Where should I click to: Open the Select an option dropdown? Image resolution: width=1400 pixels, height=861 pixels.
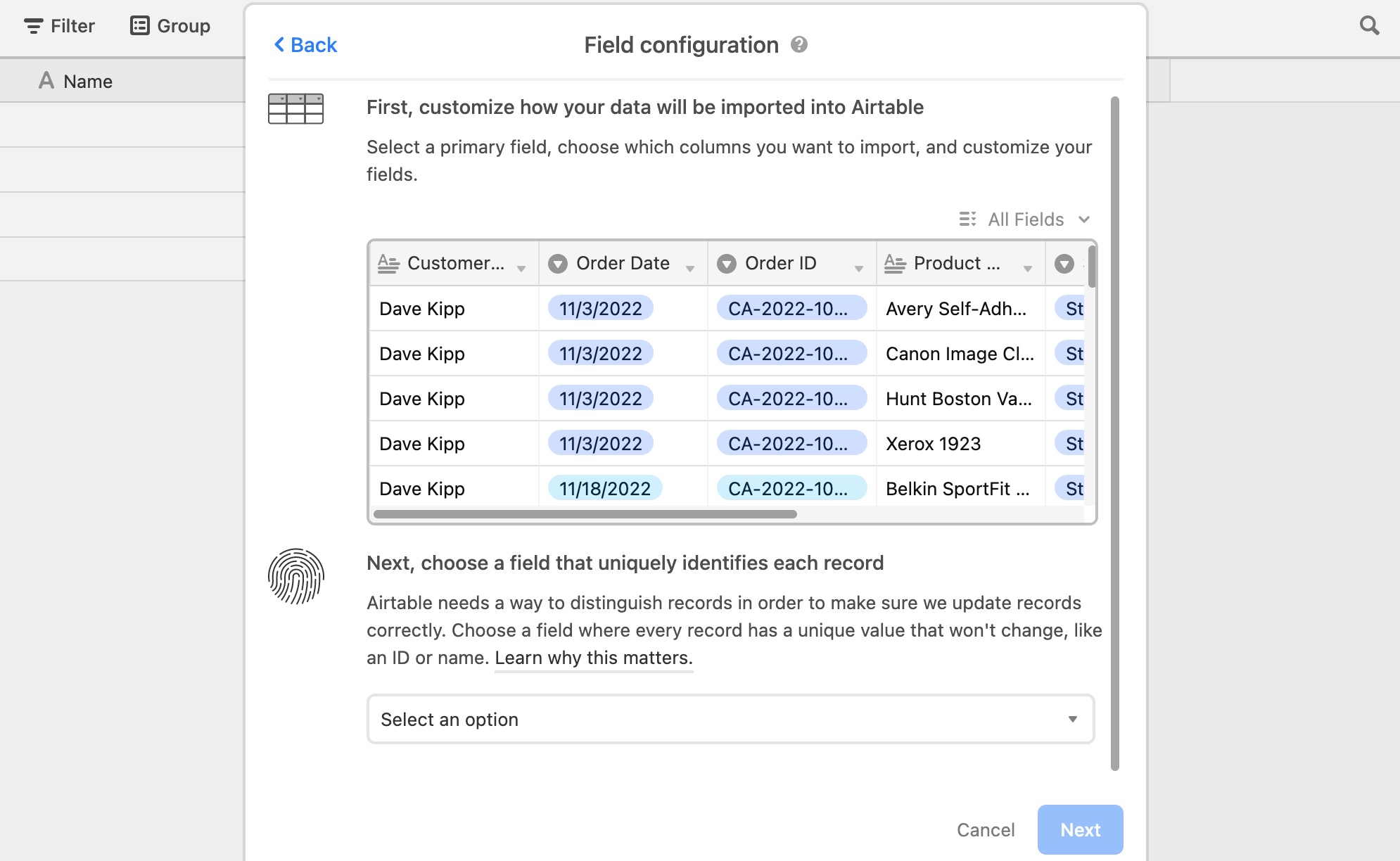pos(730,719)
